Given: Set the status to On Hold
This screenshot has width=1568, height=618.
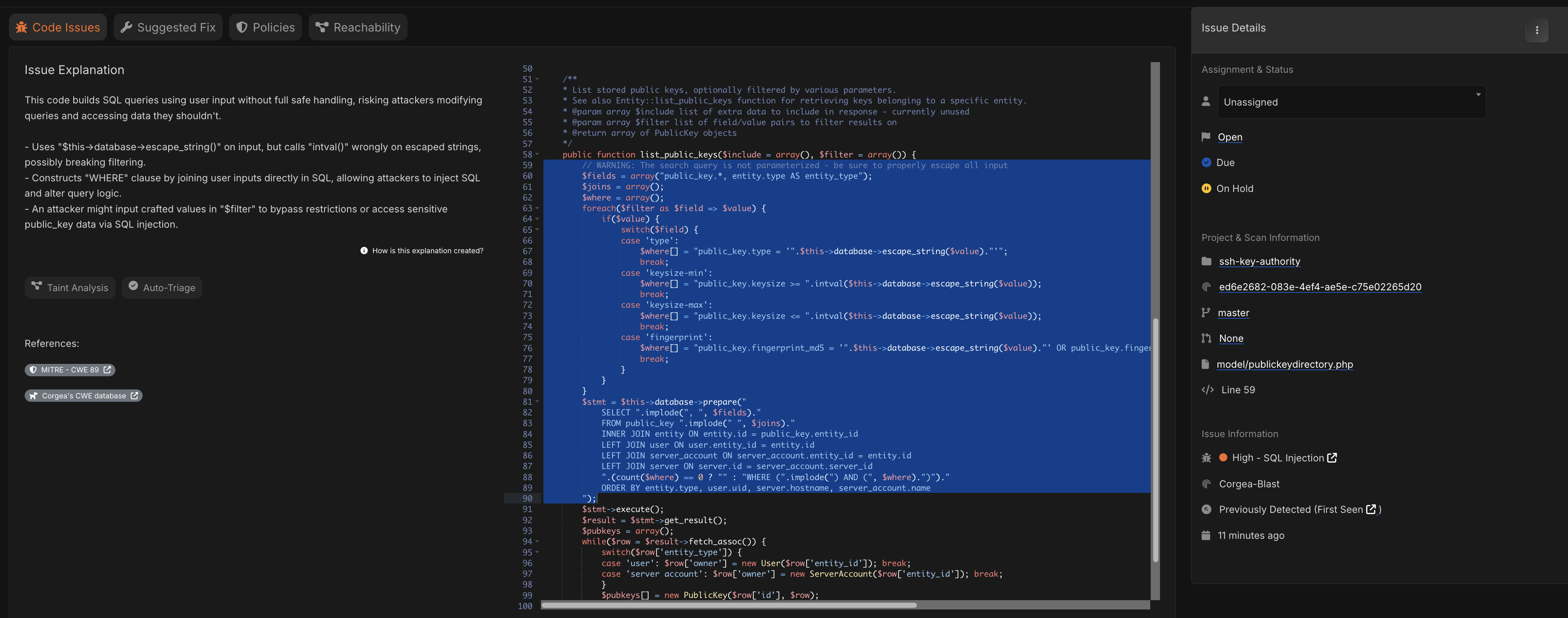Looking at the screenshot, I should point(1235,189).
